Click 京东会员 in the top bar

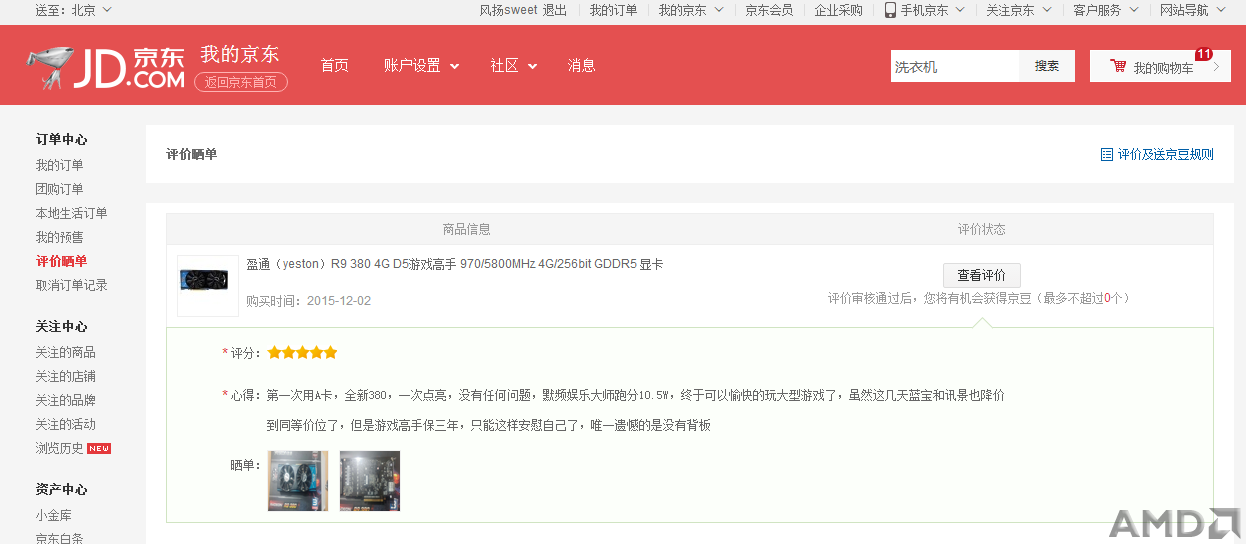click(x=769, y=10)
